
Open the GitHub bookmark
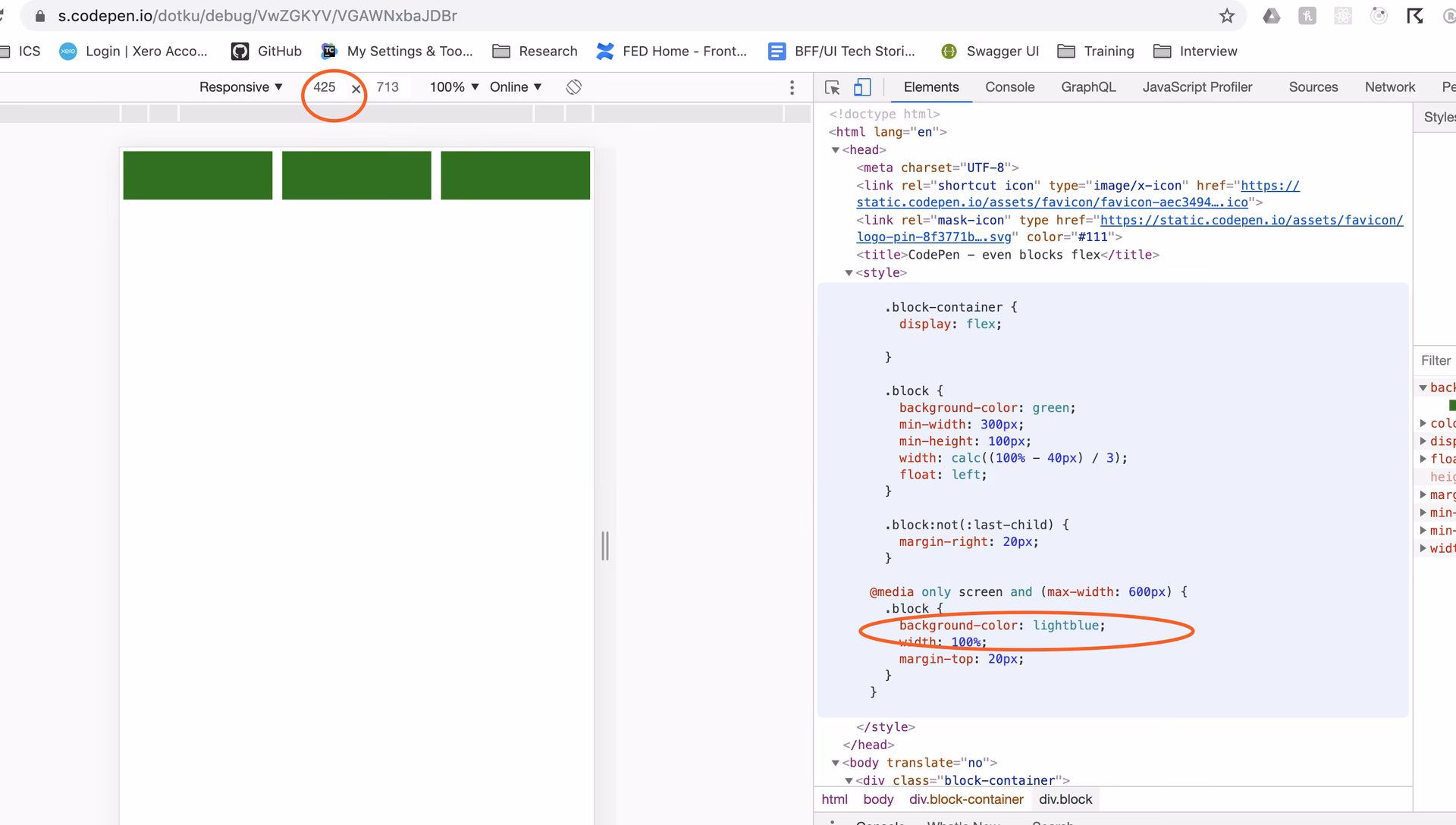coord(265,52)
